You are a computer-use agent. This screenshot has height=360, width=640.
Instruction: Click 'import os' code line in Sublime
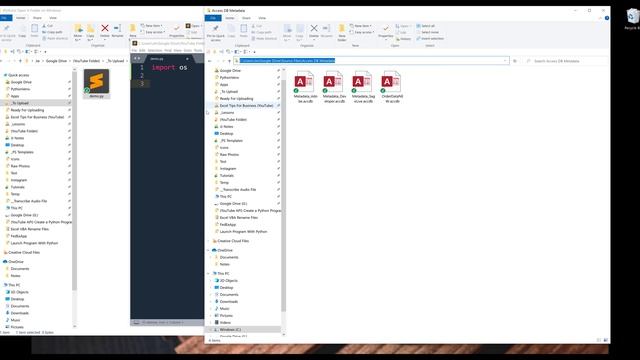point(169,67)
